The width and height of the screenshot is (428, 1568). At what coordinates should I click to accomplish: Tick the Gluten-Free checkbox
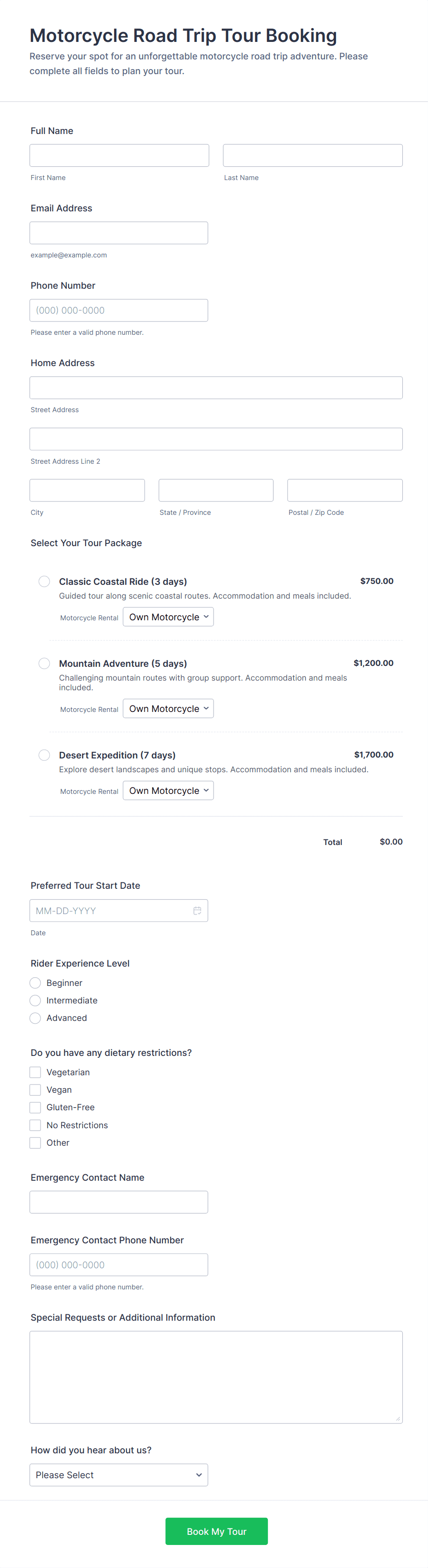35,1107
